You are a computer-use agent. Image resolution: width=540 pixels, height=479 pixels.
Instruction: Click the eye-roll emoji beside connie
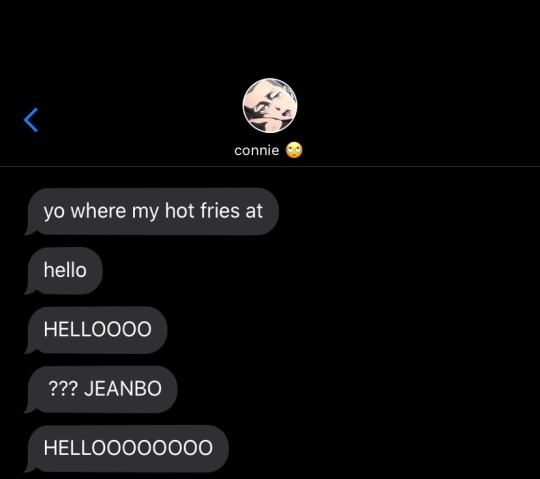294,150
